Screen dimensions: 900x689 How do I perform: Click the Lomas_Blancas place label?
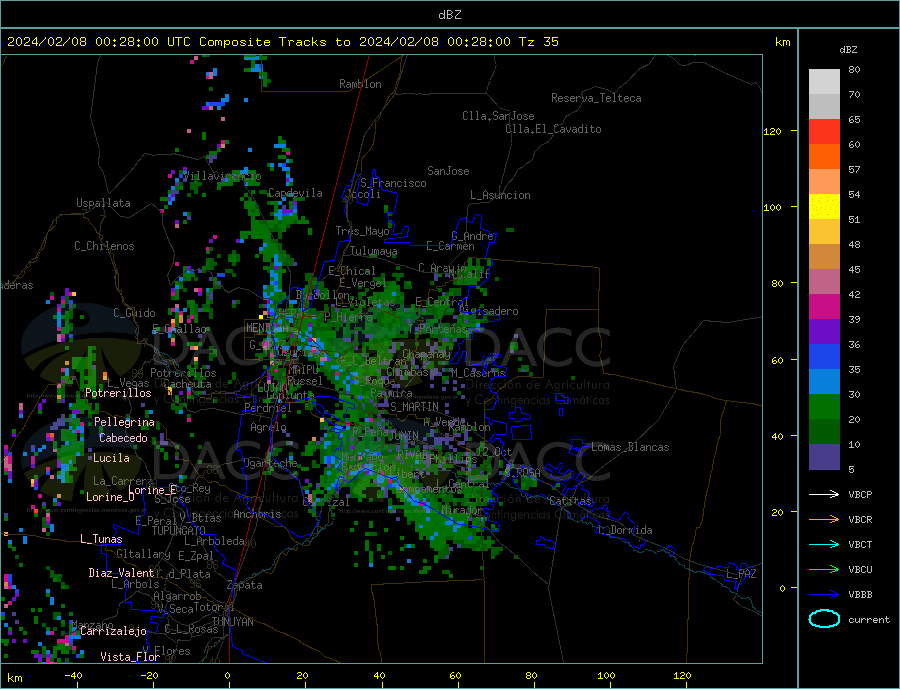(x=630, y=447)
